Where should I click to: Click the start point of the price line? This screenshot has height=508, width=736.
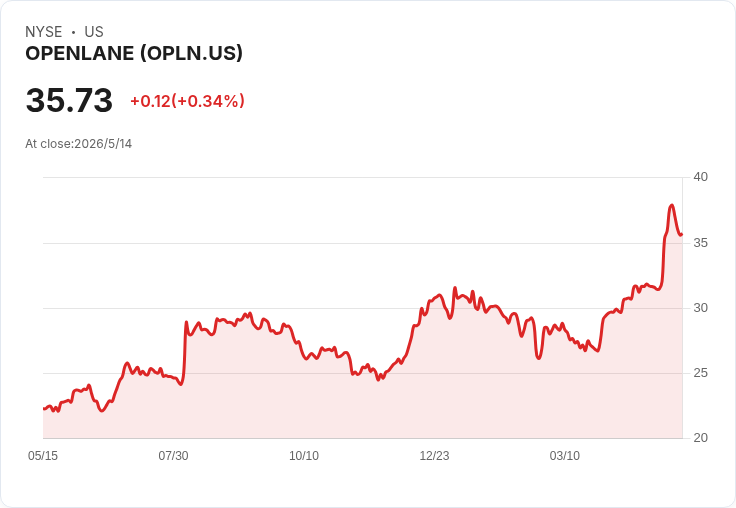(44, 409)
